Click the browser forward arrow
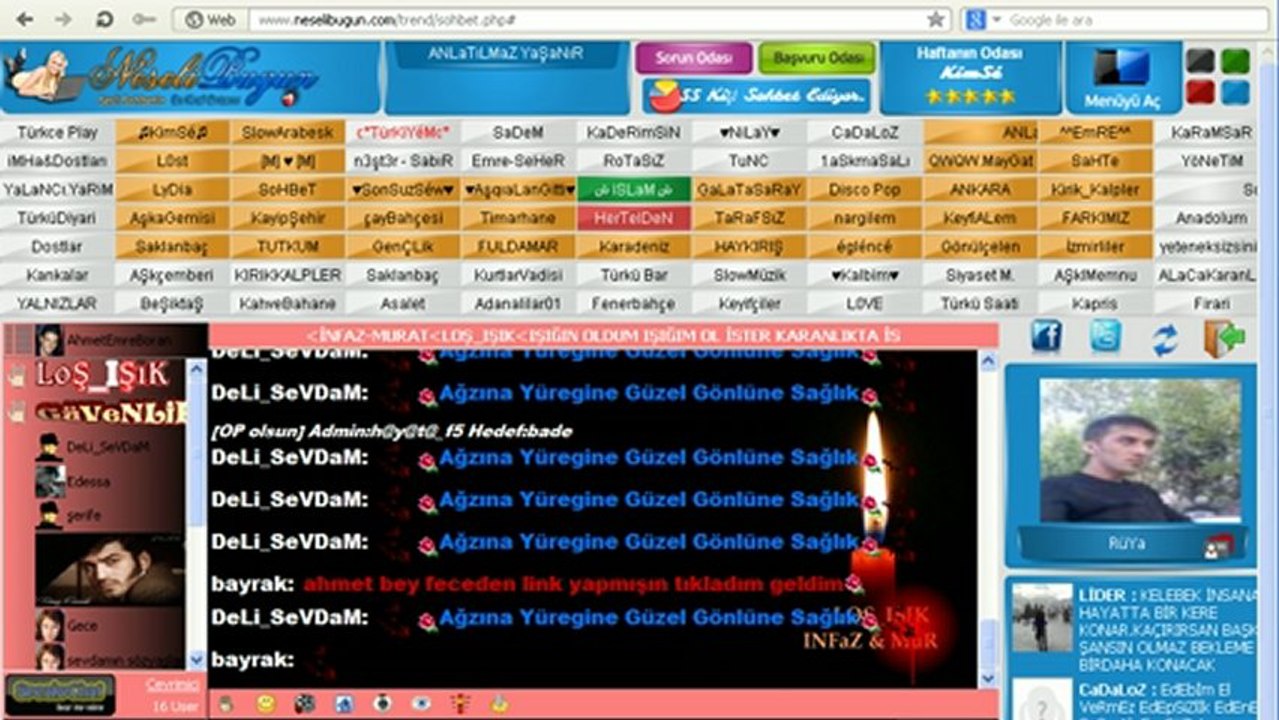This screenshot has width=1279, height=720. [x=62, y=19]
